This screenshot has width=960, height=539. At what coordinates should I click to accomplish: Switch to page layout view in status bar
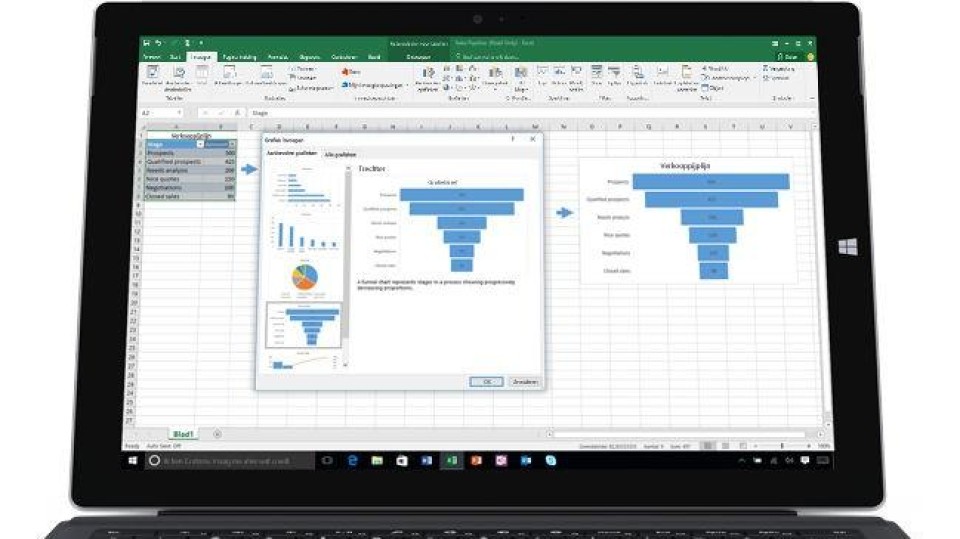(x=726, y=446)
